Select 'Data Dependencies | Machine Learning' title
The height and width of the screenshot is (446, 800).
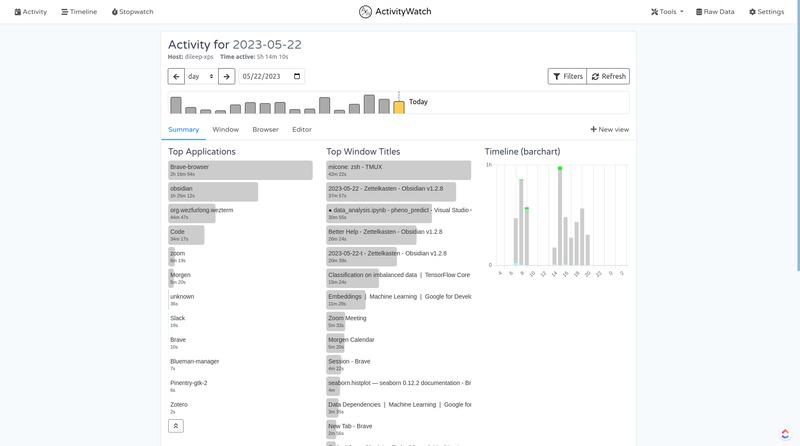click(398, 408)
